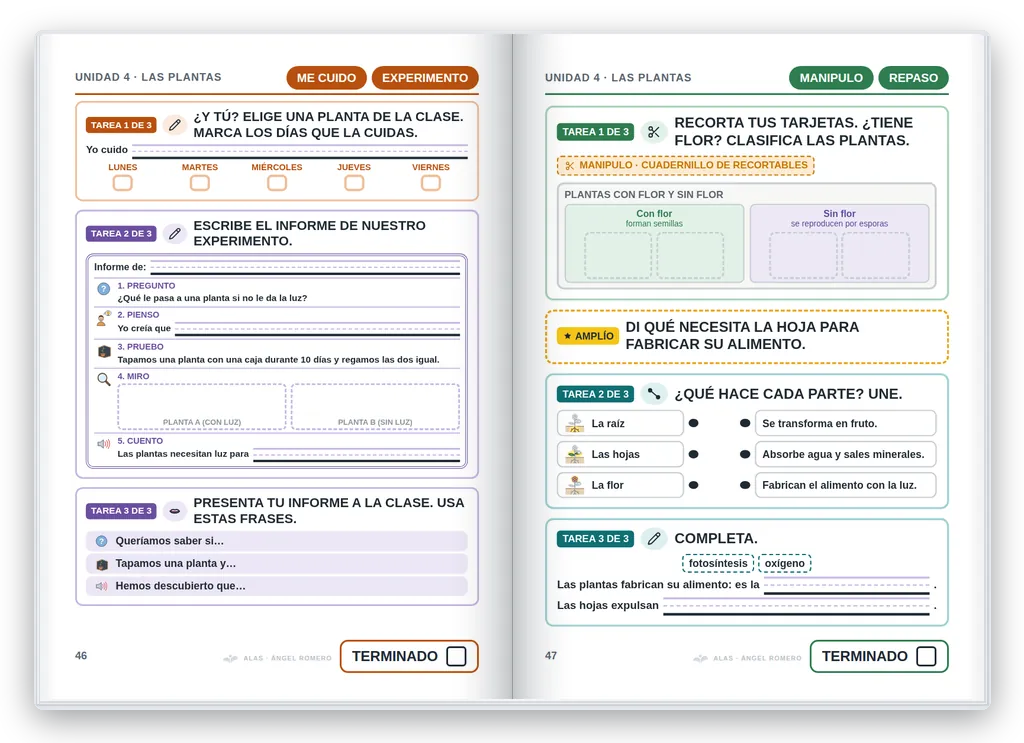This screenshot has height=743, width=1024.
Task: Click the pencil icon next to 'ESCRIBE EL INFORME'
Action: click(174, 233)
